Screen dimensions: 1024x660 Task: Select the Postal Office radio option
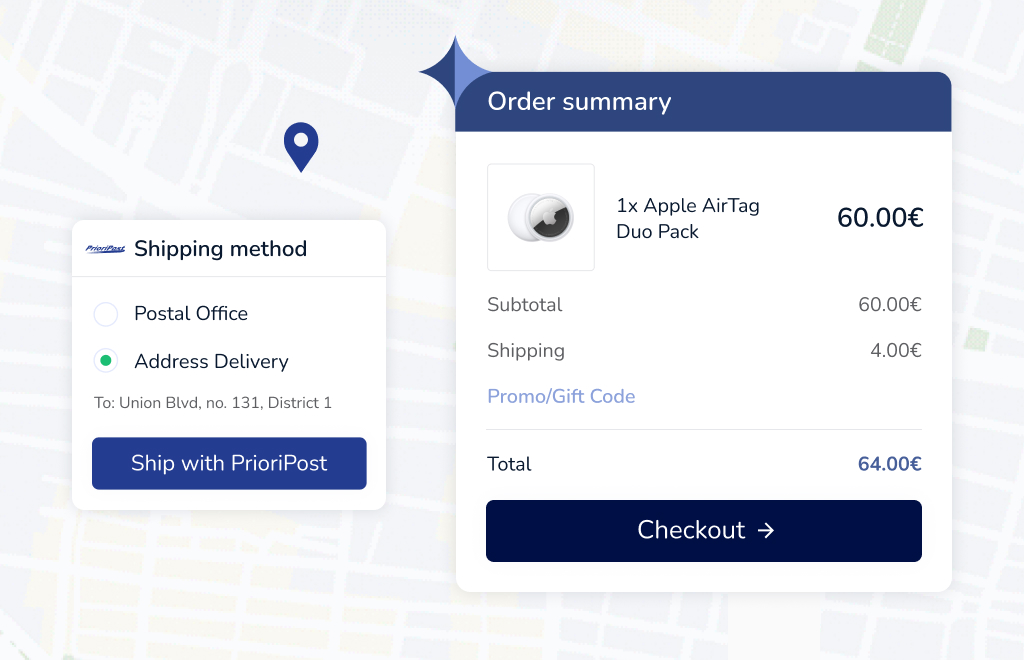point(106,314)
